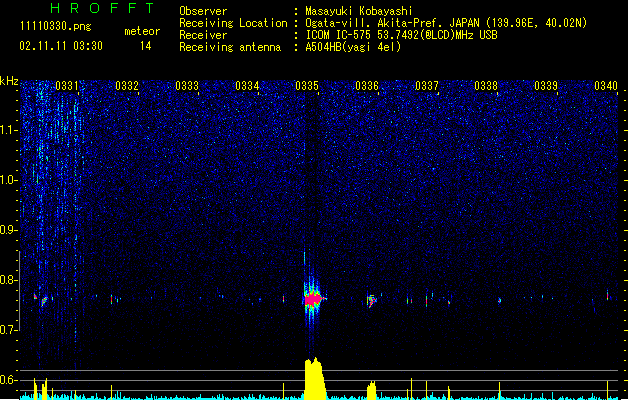Click the 1.0 frequency axis label
This screenshot has height=400, width=629.
tap(9, 180)
